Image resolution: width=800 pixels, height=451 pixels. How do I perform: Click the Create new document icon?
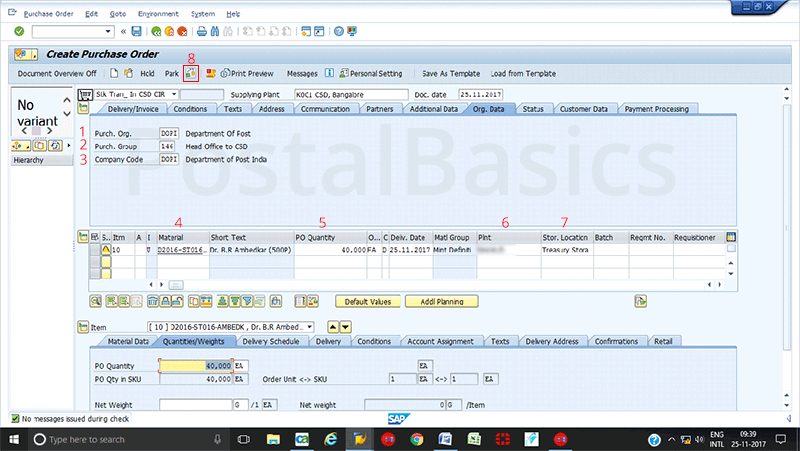click(114, 73)
